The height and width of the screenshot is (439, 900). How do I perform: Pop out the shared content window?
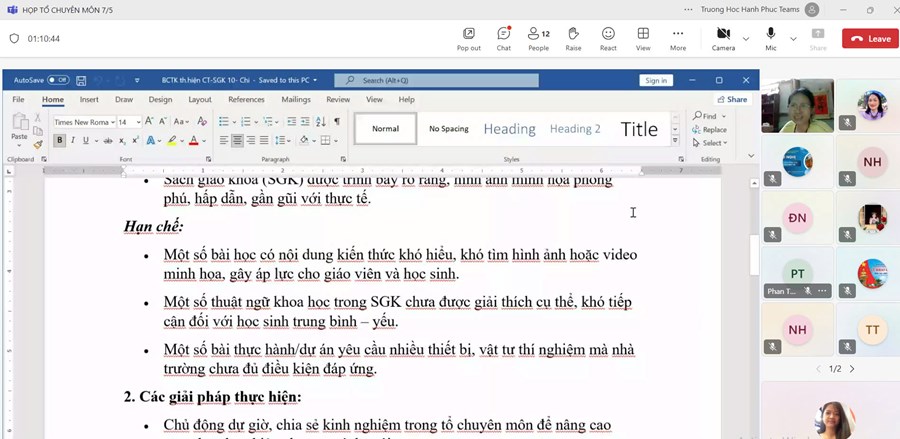468,38
